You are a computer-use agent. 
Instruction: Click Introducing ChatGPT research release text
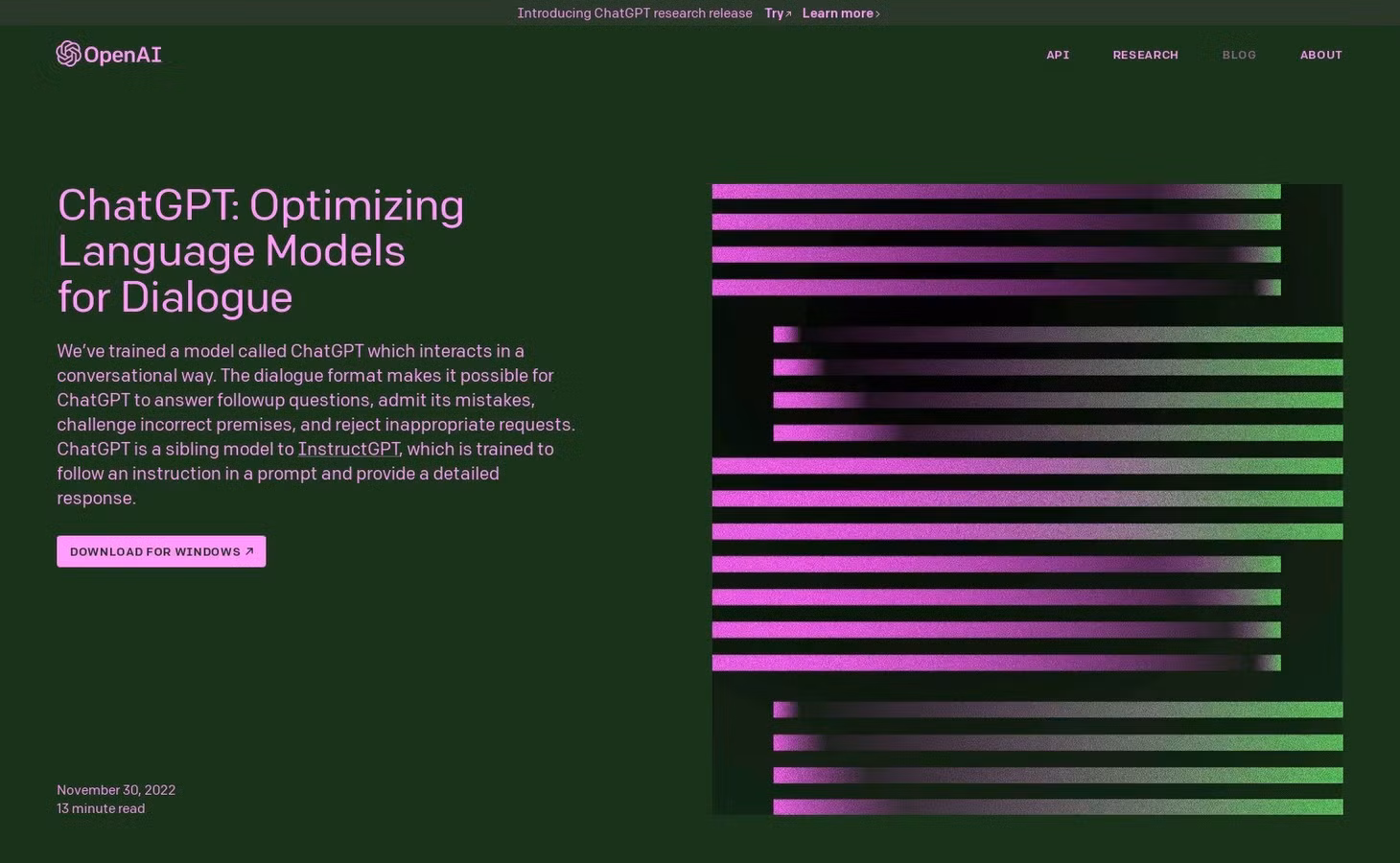(x=635, y=13)
